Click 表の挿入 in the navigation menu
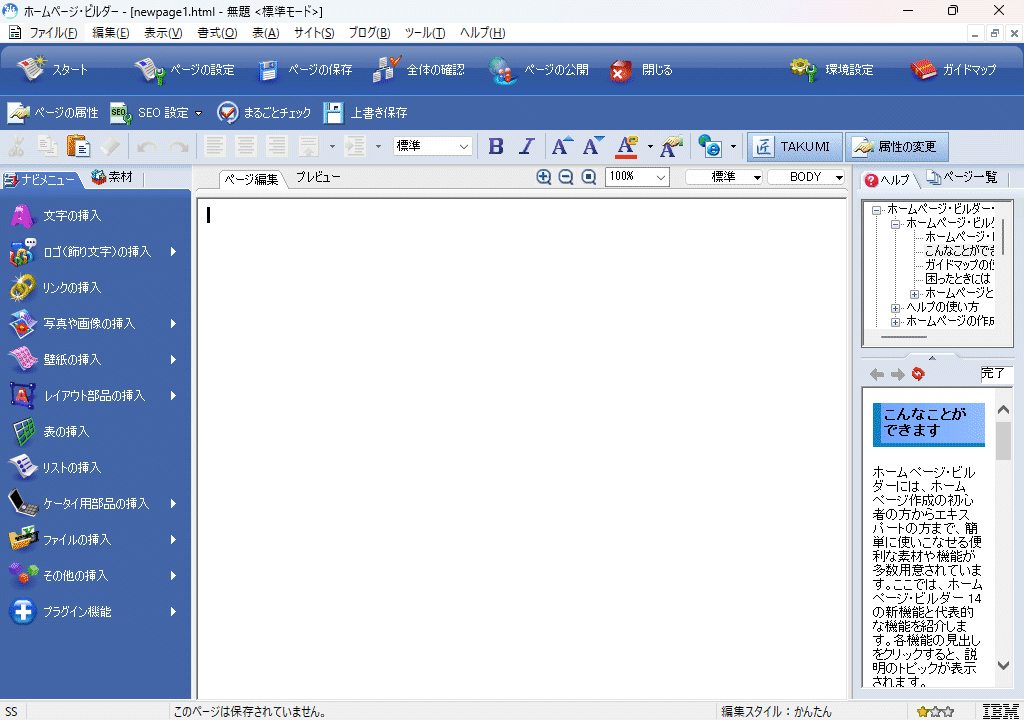Image resolution: width=1024 pixels, height=720 pixels. click(x=66, y=432)
